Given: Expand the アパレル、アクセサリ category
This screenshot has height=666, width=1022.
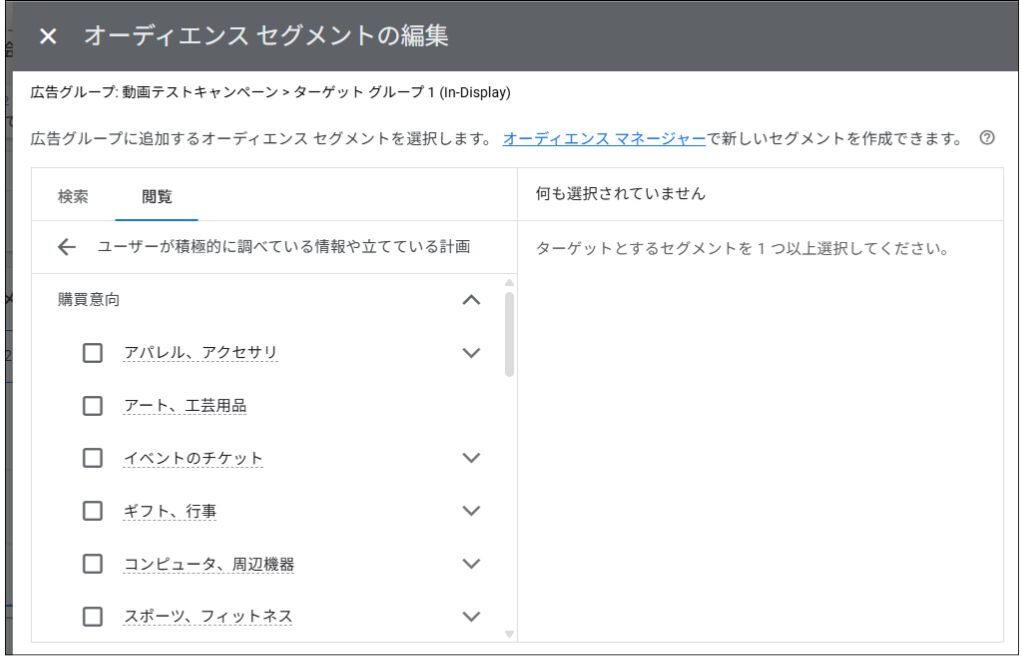Looking at the screenshot, I should tap(471, 353).
